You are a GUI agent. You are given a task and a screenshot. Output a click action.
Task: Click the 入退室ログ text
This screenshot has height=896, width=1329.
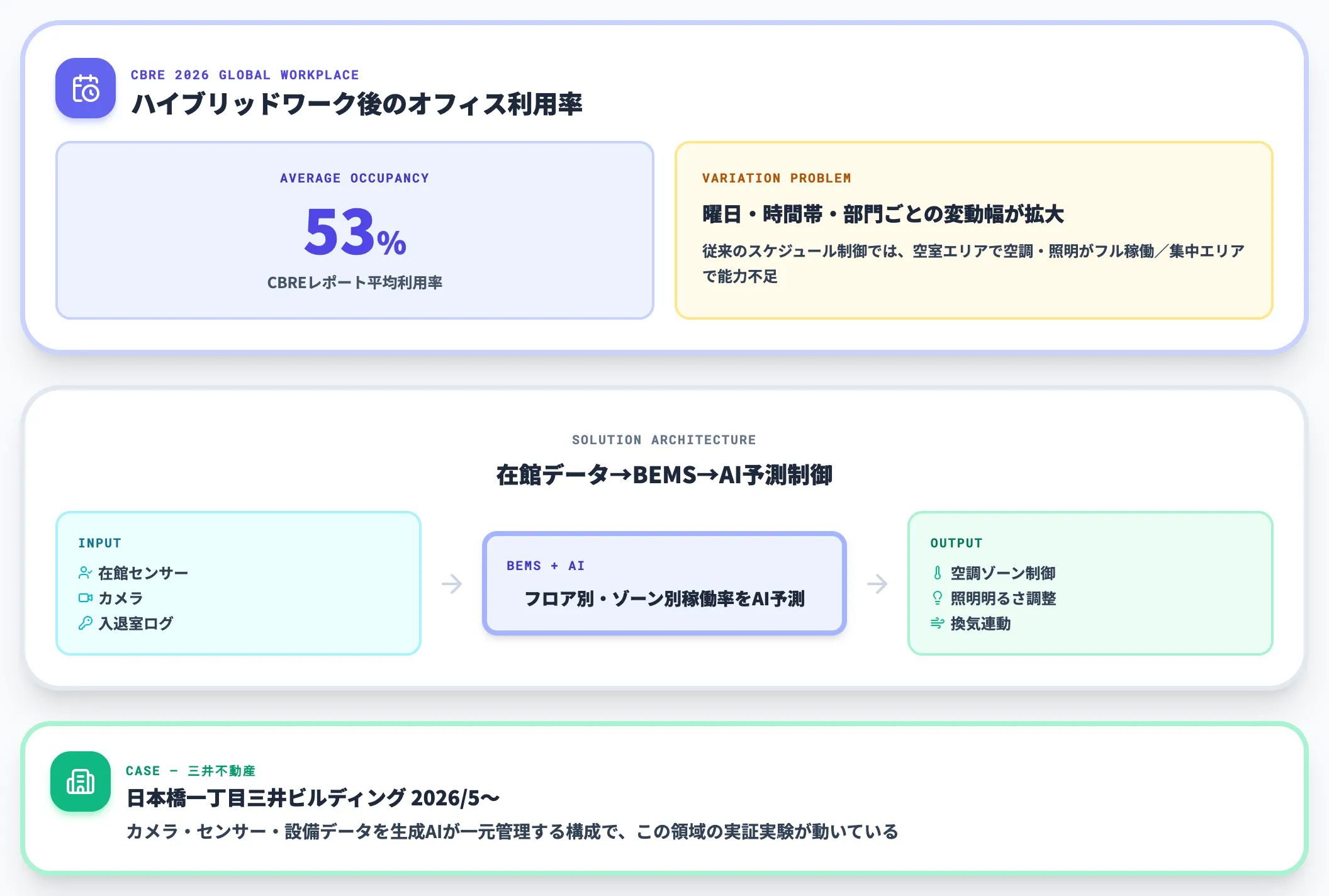[x=136, y=623]
